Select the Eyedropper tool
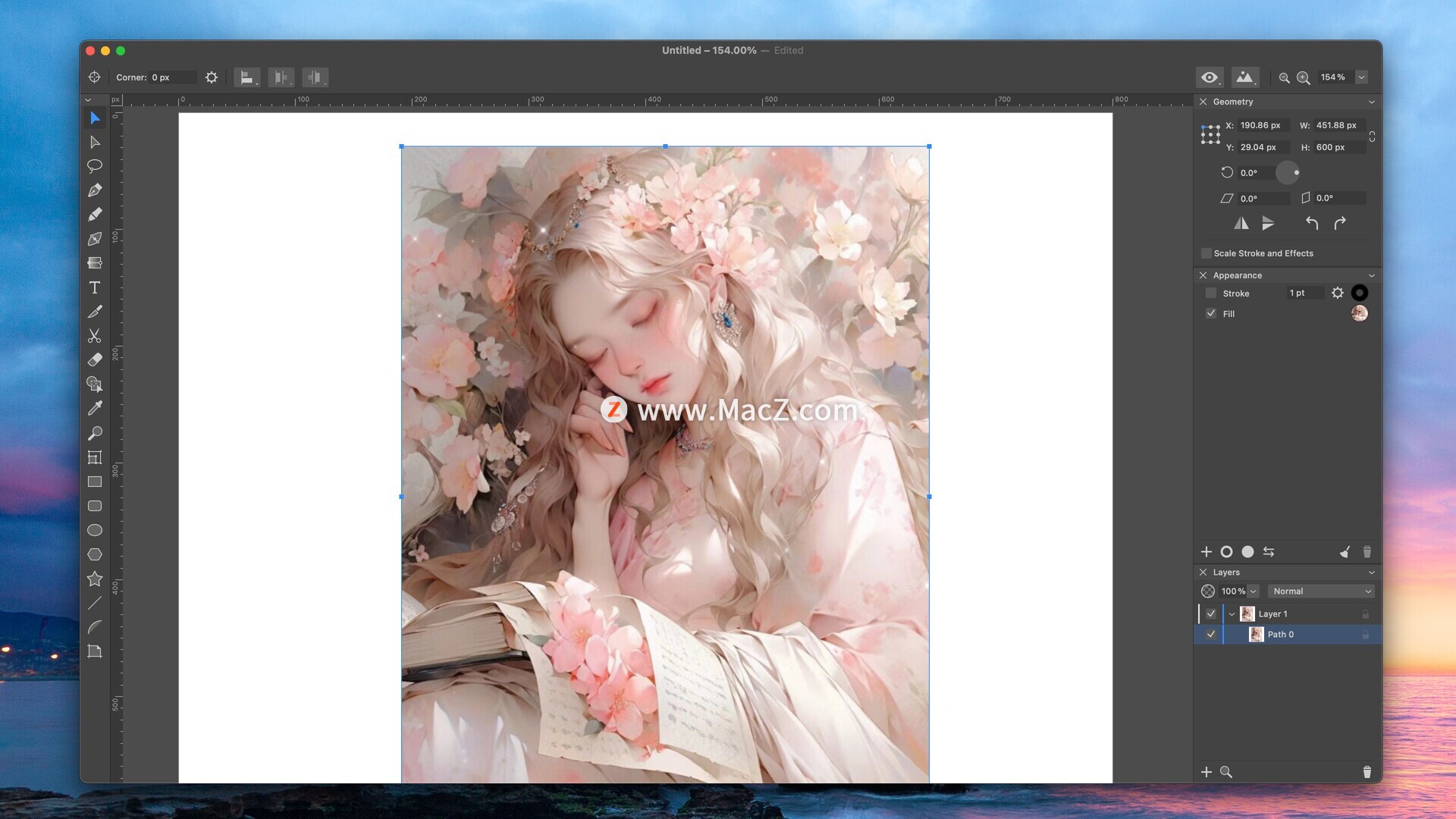1456x819 pixels. tap(95, 409)
